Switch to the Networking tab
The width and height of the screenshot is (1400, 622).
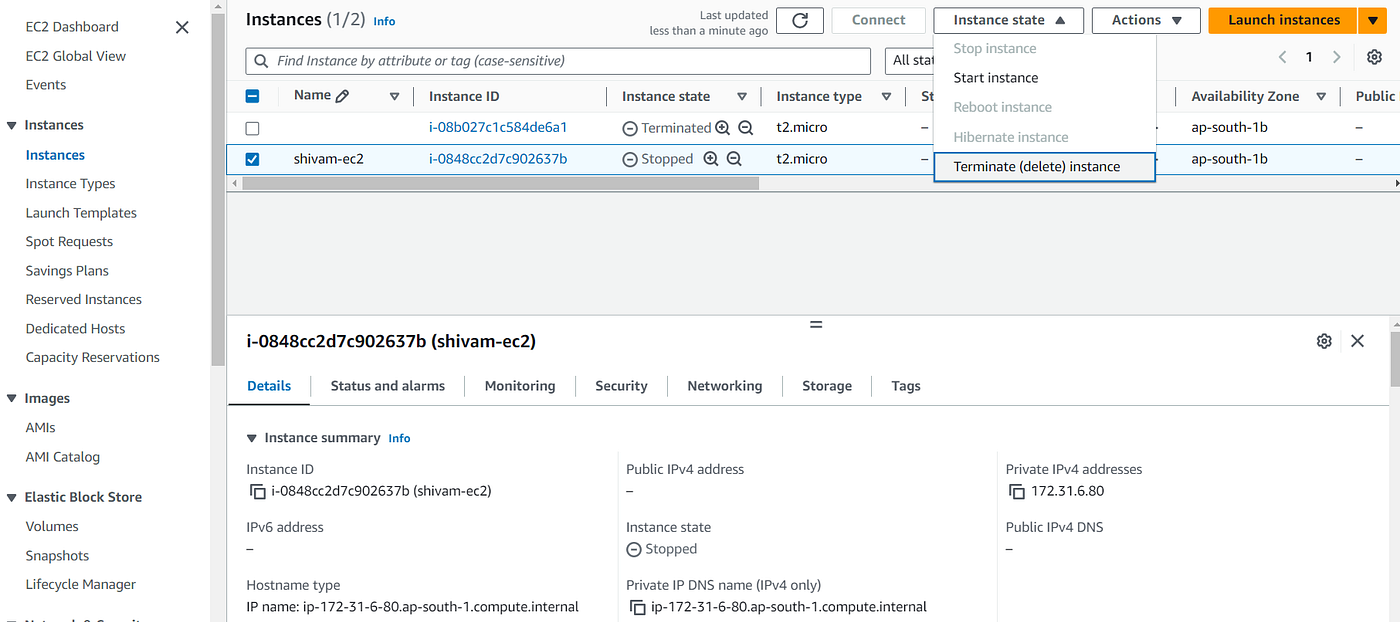725,386
